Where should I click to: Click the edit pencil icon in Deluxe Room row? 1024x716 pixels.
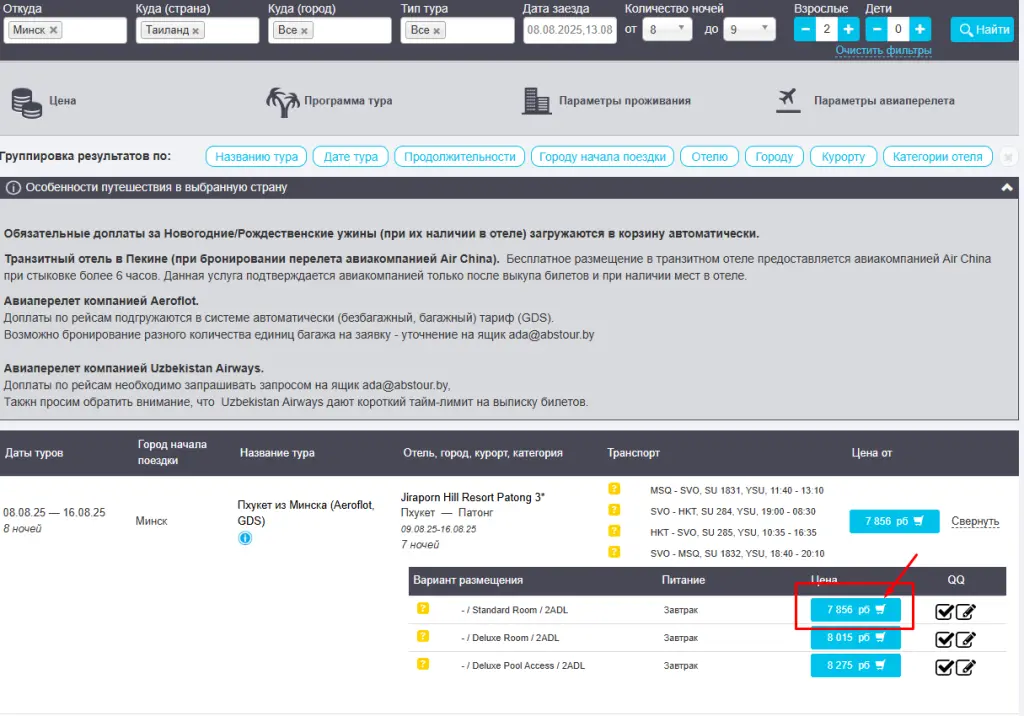[965, 639]
